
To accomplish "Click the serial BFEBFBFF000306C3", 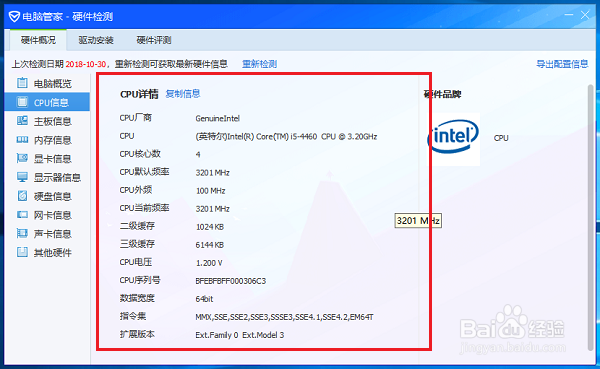I will pyautogui.click(x=230, y=281).
